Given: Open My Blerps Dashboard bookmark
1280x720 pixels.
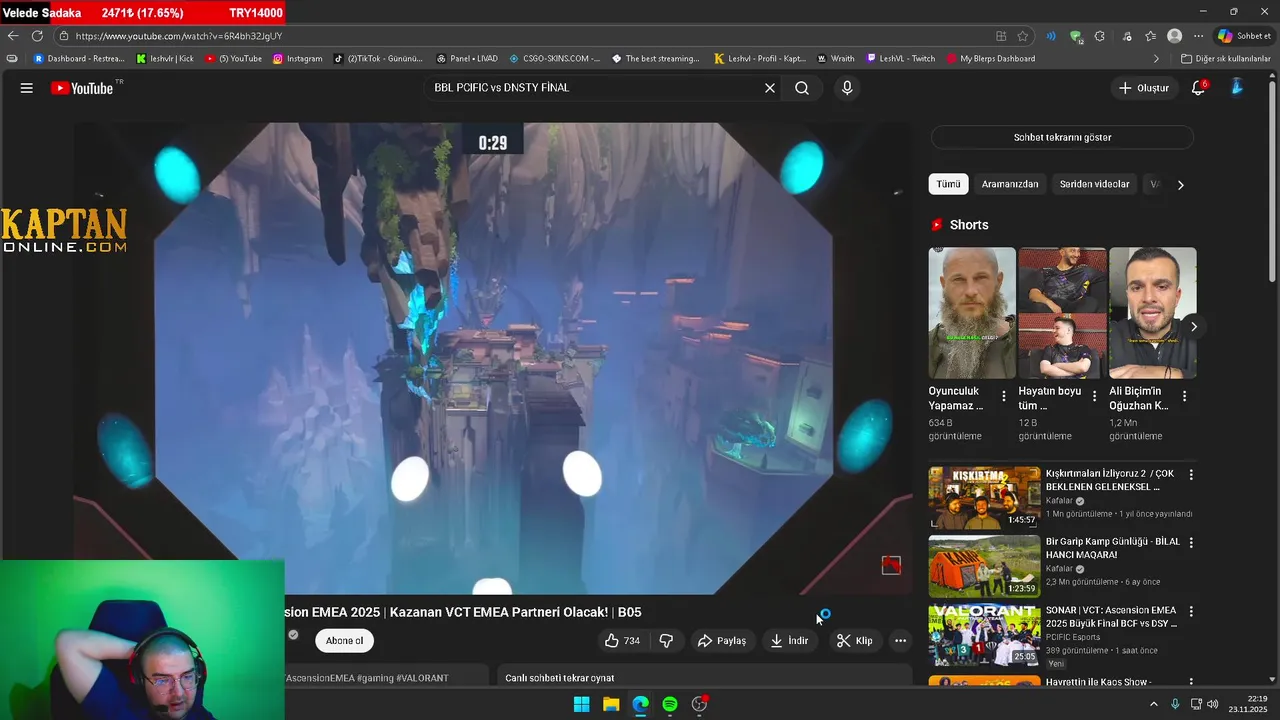Looking at the screenshot, I should tap(991, 59).
